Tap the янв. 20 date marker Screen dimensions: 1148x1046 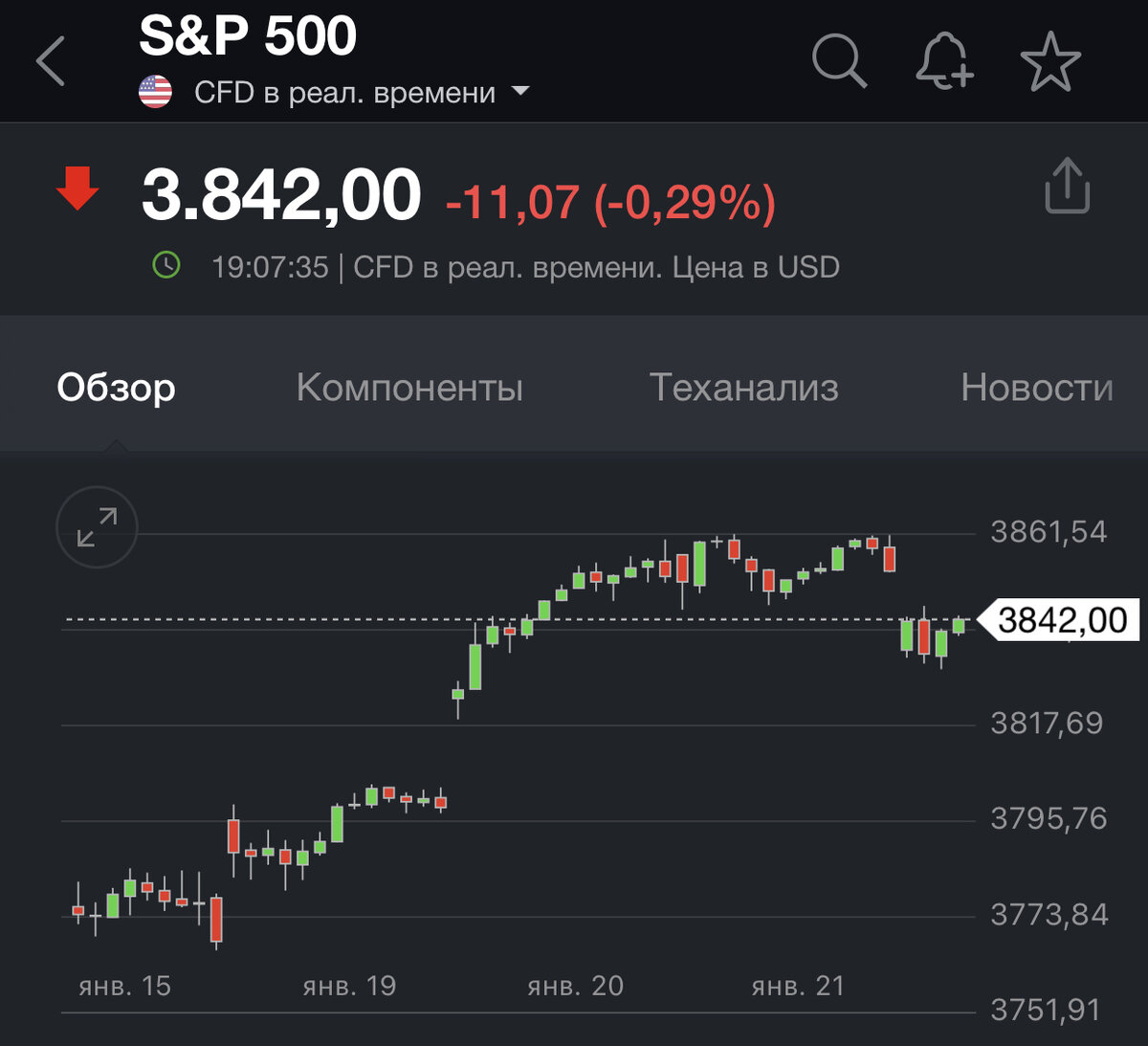click(575, 986)
